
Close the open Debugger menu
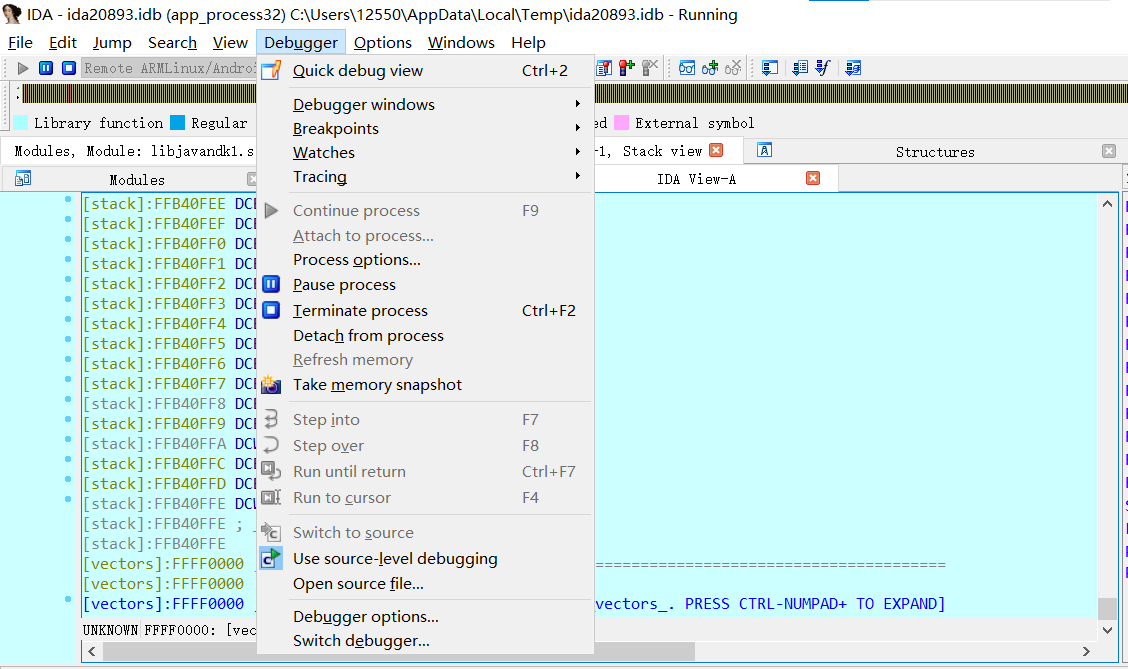point(301,42)
